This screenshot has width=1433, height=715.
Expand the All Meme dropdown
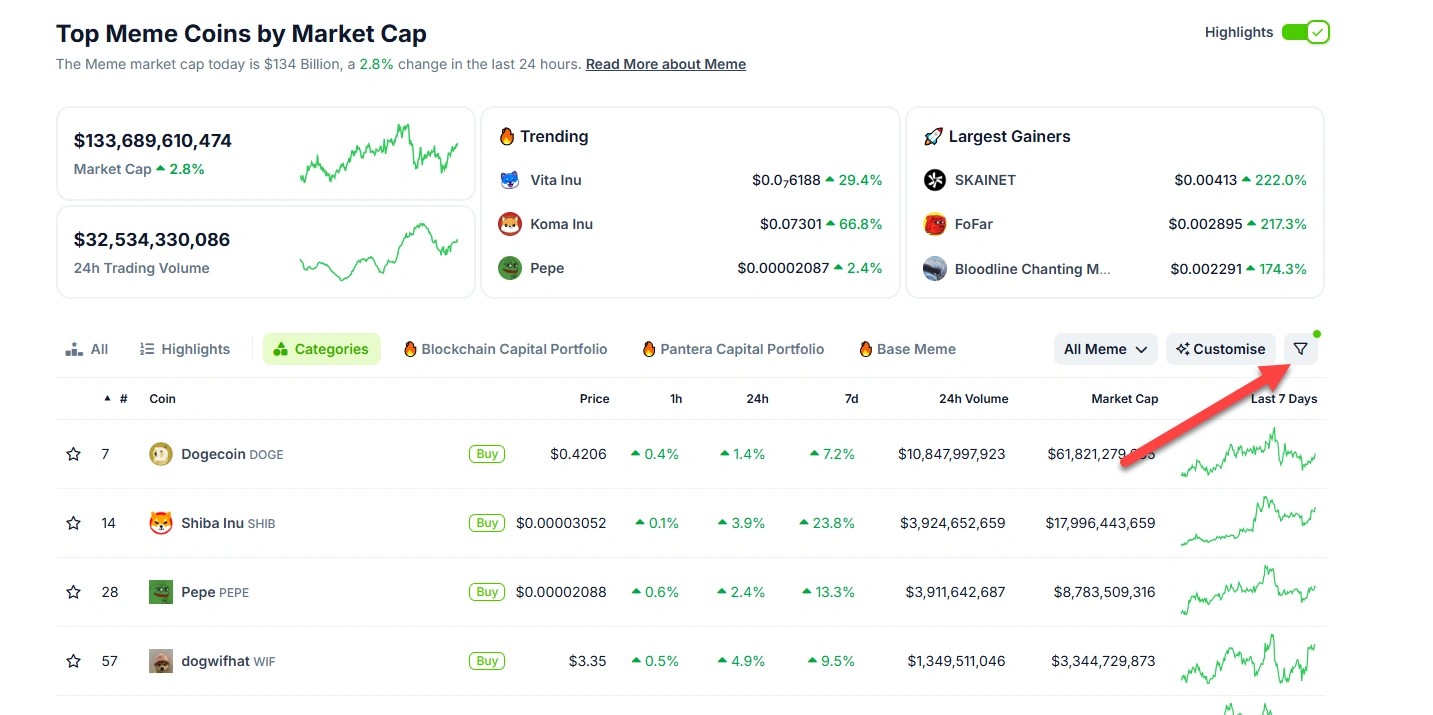pos(1105,349)
